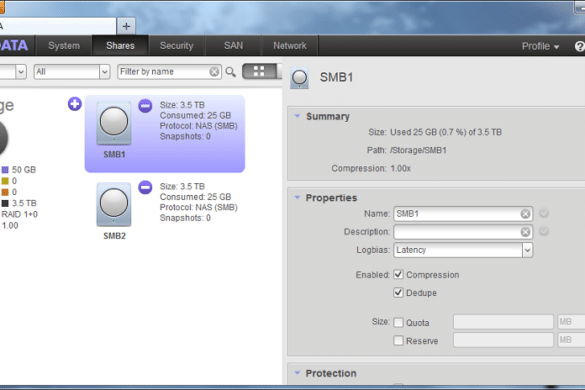The height and width of the screenshot is (390, 585).
Task: Collapse the Protection section
Action: pos(297,373)
